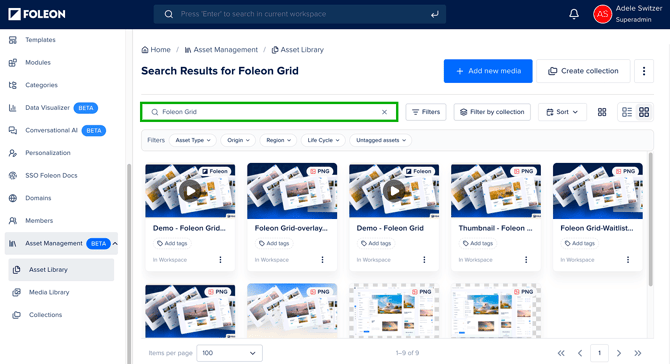Go to Asset Management breadcrumb
This screenshot has height=364, width=670.
[221, 50]
